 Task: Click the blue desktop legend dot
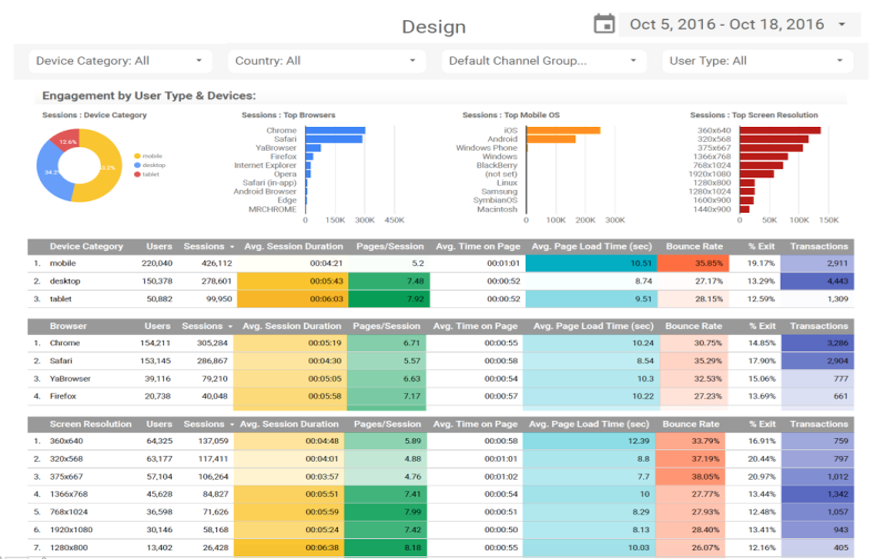pyautogui.click(x=137, y=165)
